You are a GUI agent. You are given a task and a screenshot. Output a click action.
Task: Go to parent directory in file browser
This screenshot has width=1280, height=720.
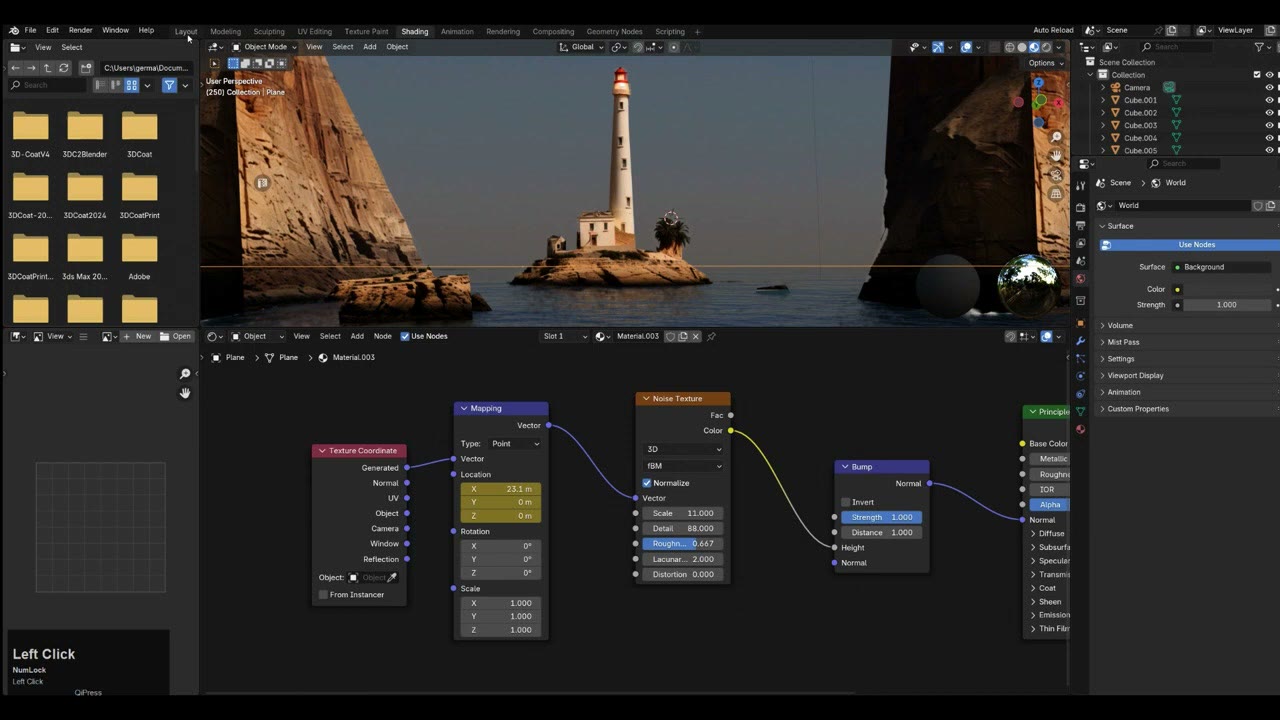(47, 68)
